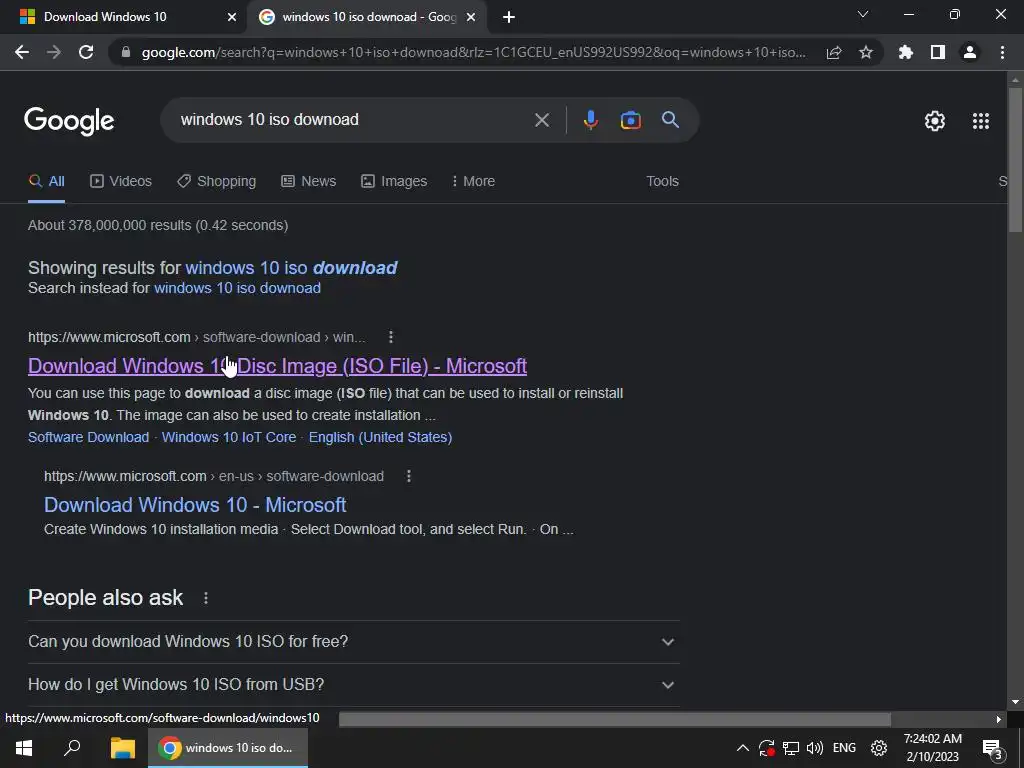Click the corrected 'windows 10 iso download' link
Screen dimensions: 1024x768
tap(291, 268)
